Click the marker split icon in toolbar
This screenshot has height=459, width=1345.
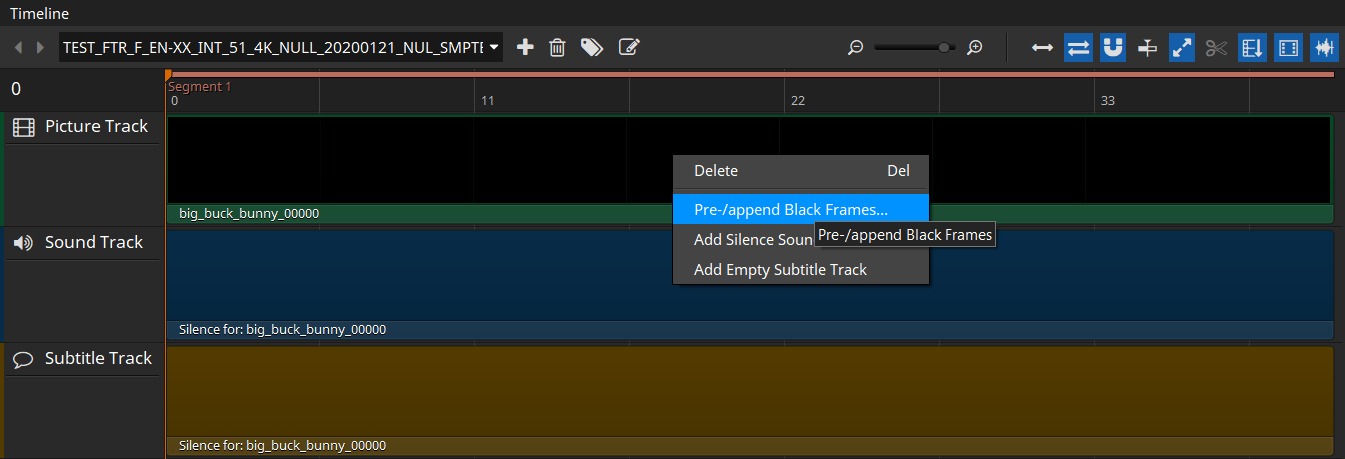1147,47
